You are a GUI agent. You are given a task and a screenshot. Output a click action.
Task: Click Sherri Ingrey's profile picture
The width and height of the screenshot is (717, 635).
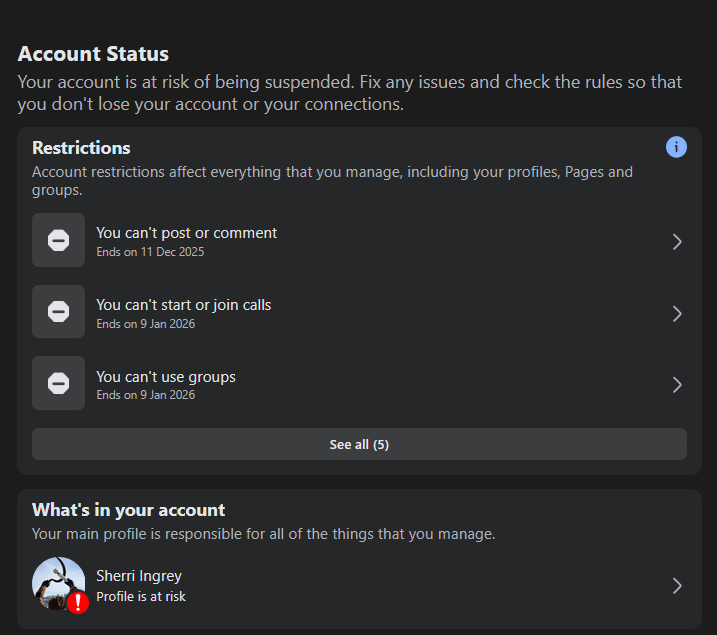55,580
